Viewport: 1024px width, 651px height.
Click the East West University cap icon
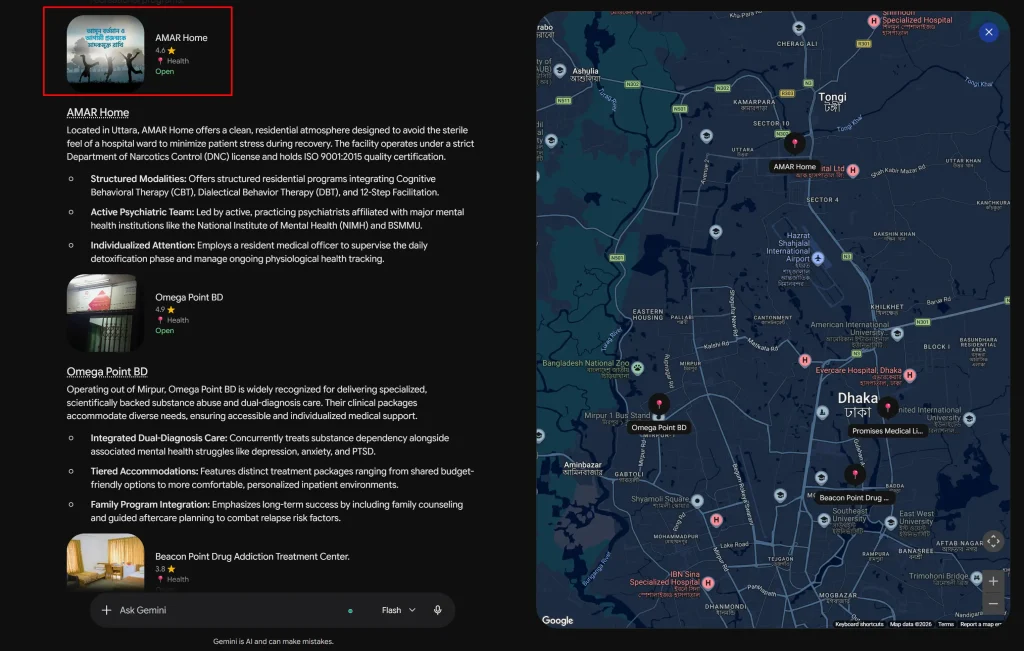[891, 523]
